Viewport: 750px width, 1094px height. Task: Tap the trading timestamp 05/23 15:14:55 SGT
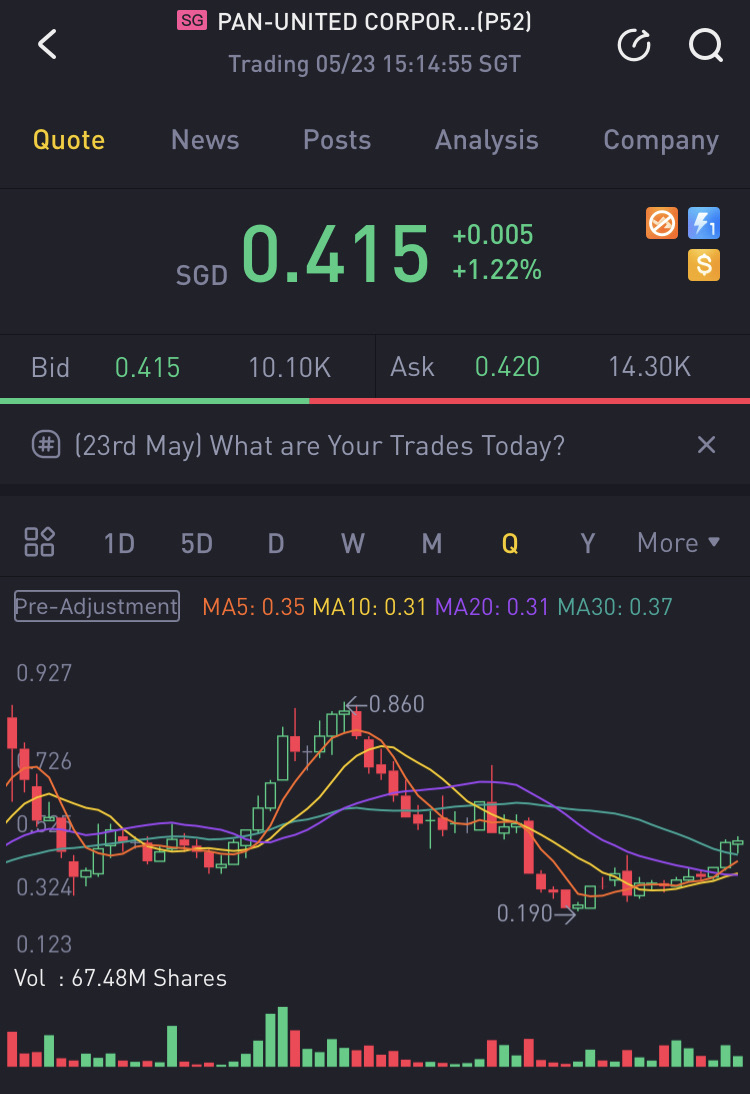pos(375,64)
